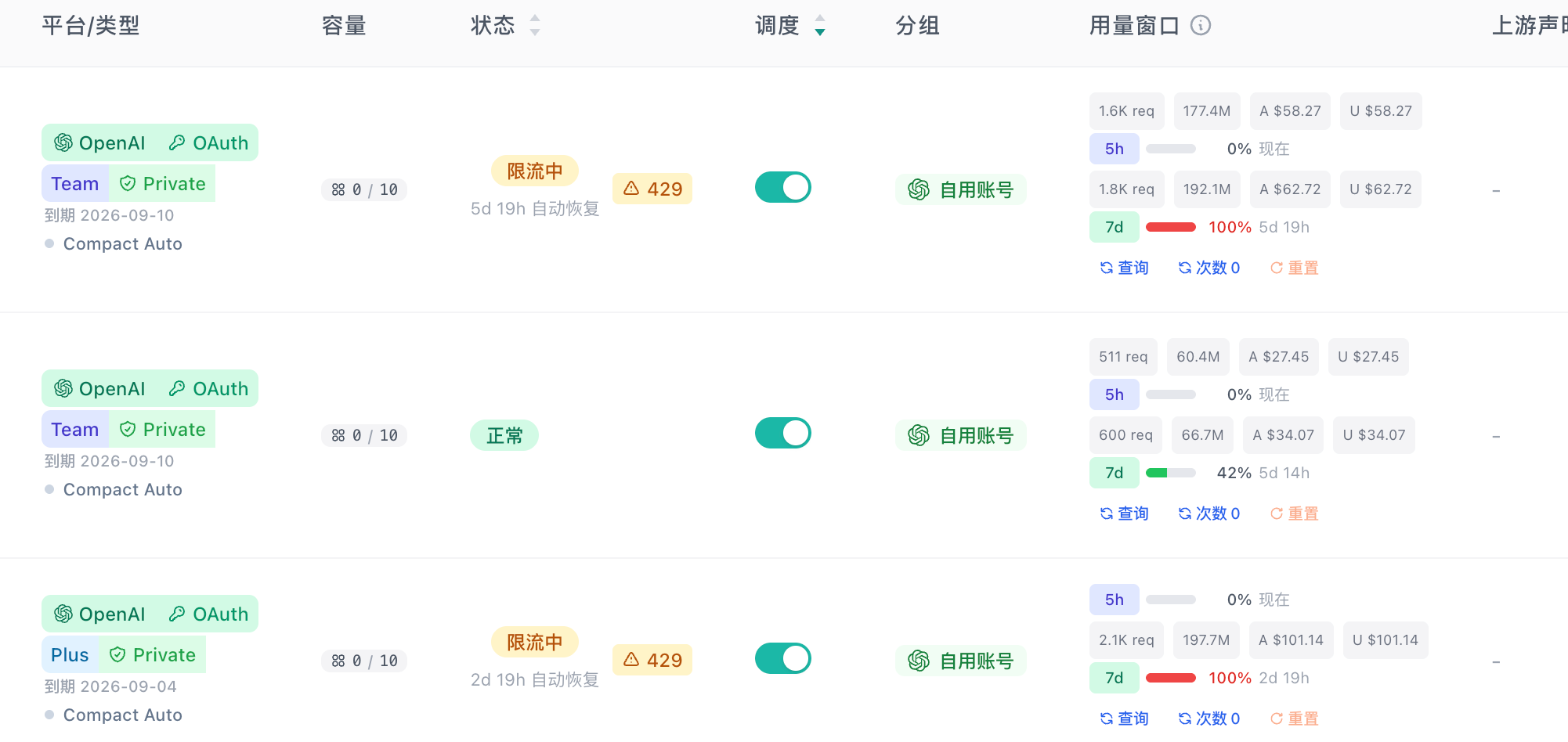
Task: Click the 容量 column header
Action: 344,26
